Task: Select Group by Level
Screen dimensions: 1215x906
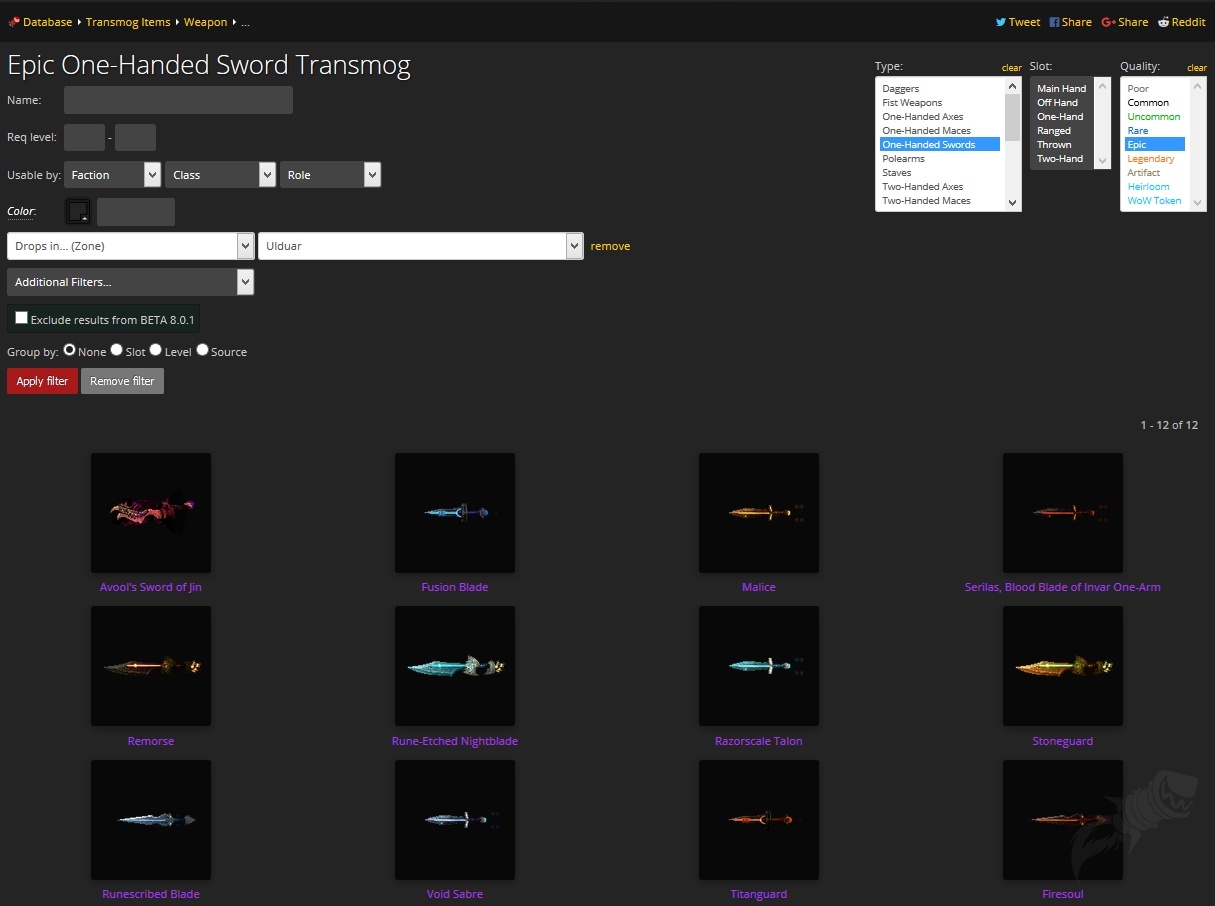Action: coord(156,350)
